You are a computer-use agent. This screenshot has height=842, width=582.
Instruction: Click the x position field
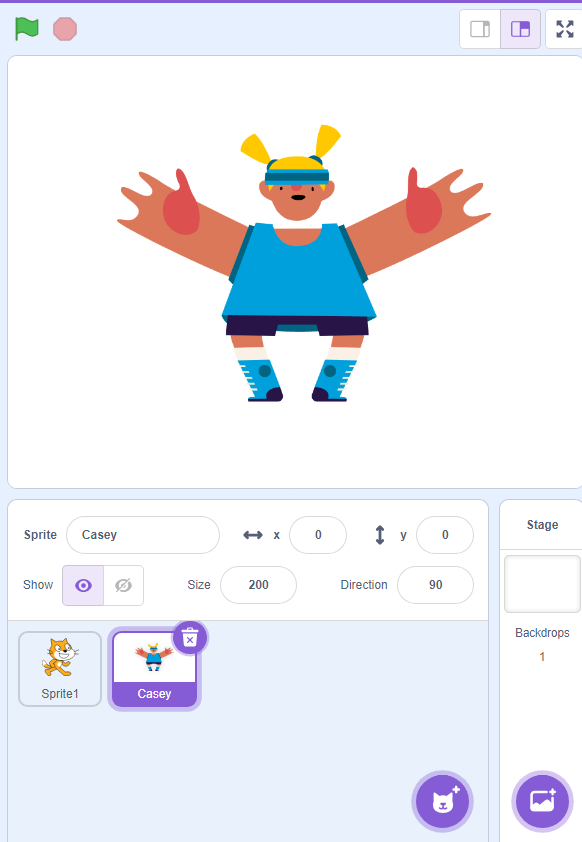pyautogui.click(x=318, y=535)
